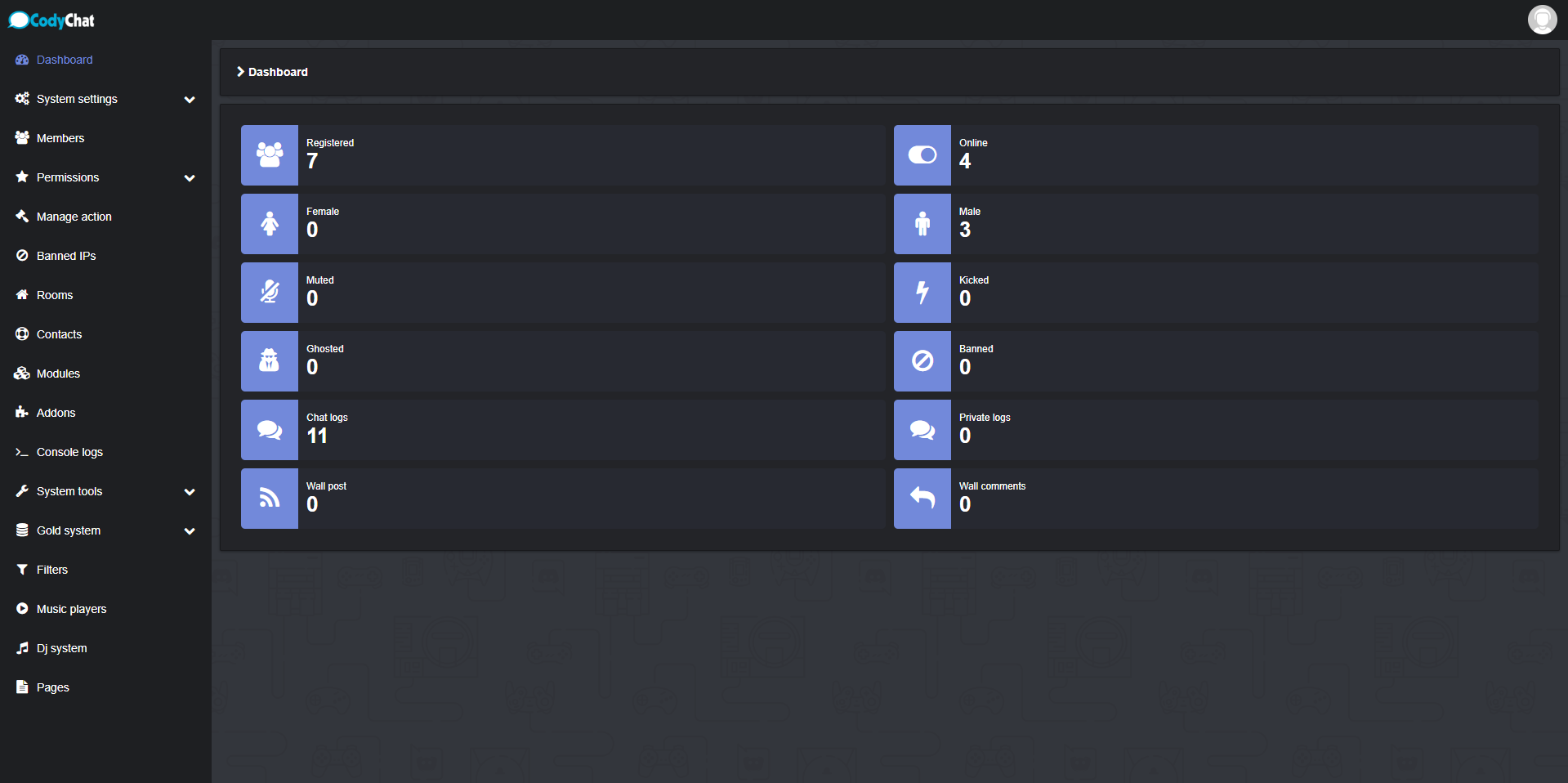Open the Members menu item
Screen dimensions: 1568x783
pyautogui.click(x=60, y=138)
